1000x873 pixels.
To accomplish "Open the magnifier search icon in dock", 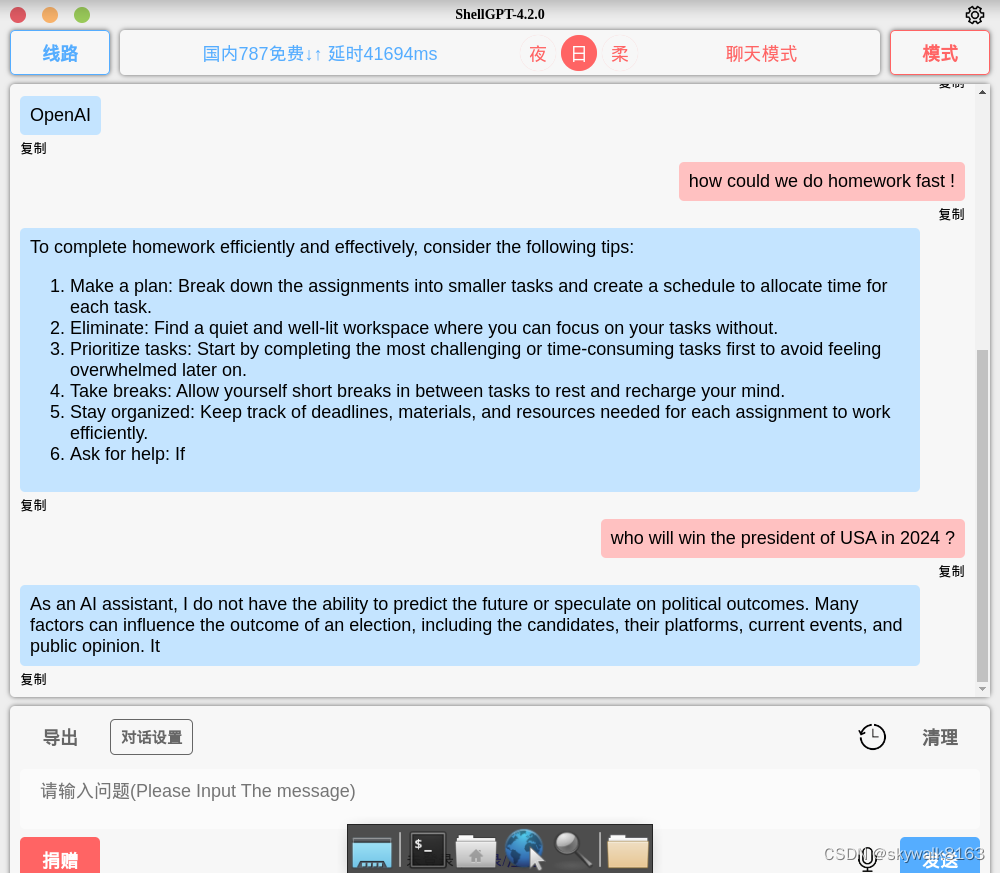I will coord(573,851).
